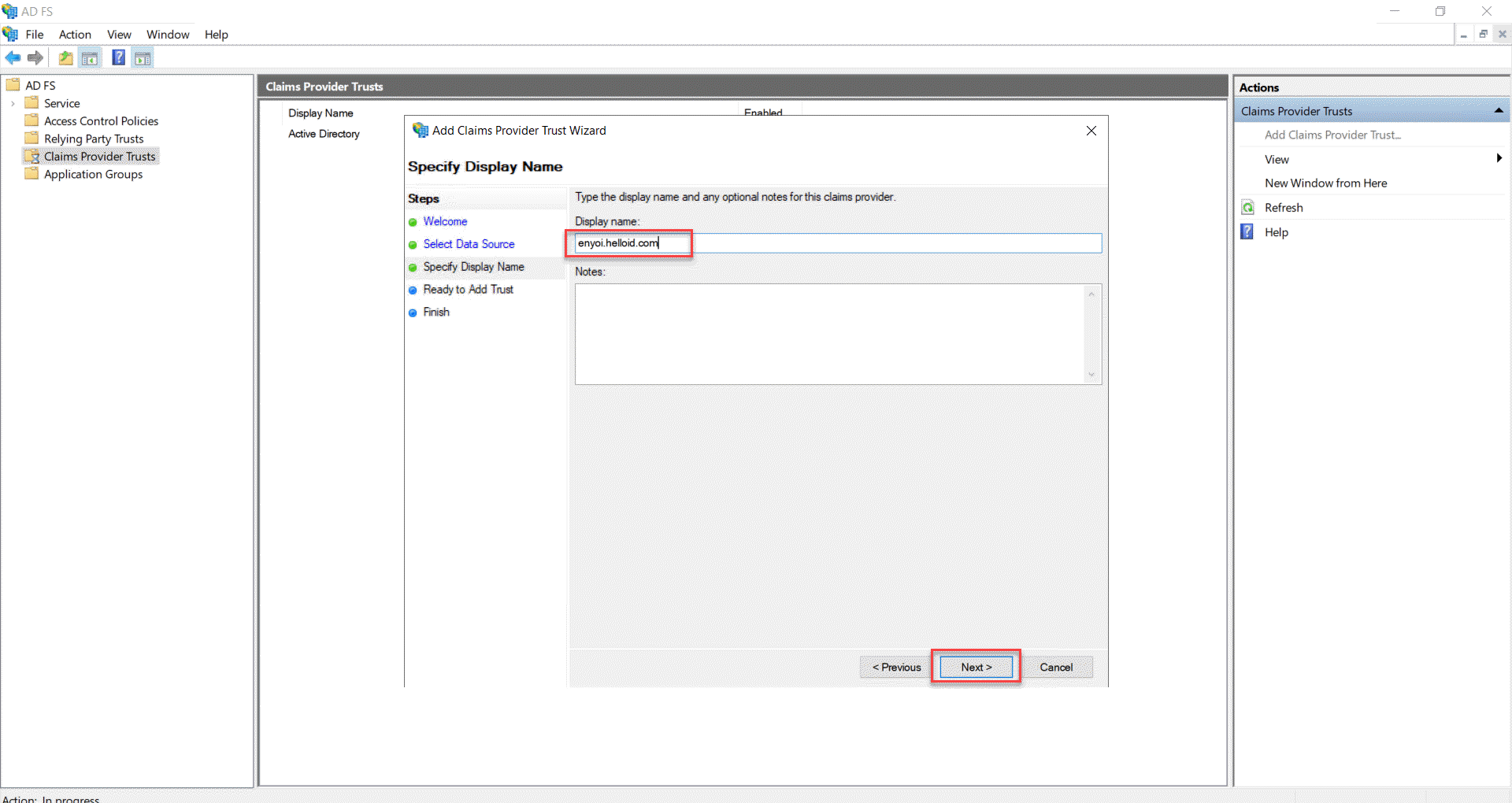Select Relying Party Trusts in tree

coord(94,139)
